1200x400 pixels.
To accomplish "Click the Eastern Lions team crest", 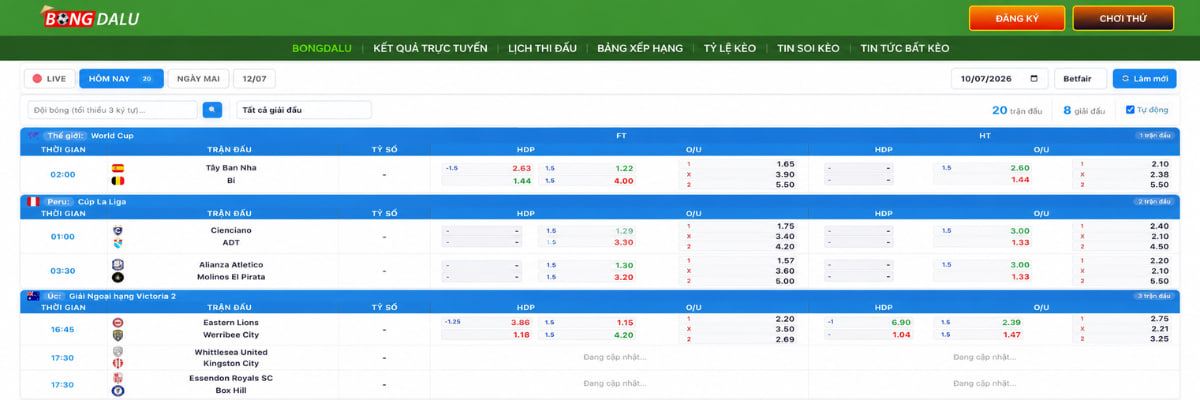I will [117, 322].
